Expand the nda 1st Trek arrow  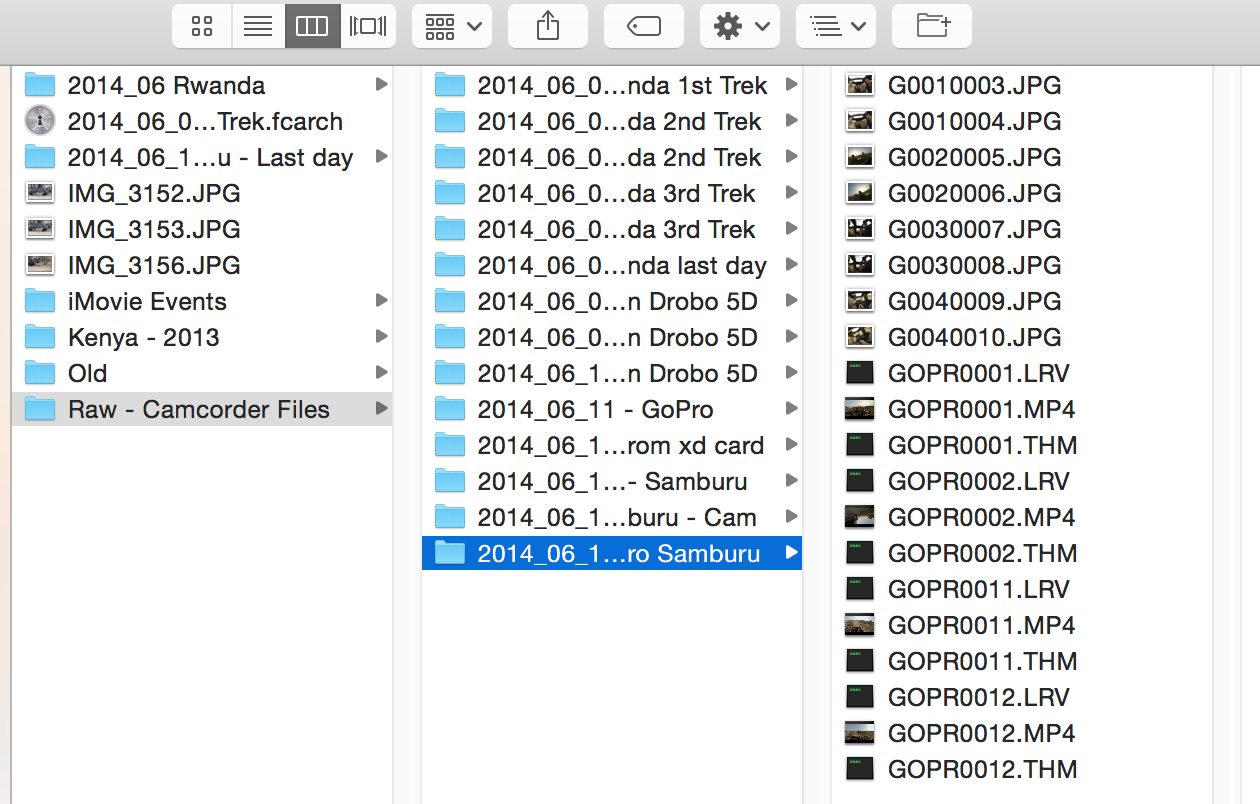[x=791, y=85]
